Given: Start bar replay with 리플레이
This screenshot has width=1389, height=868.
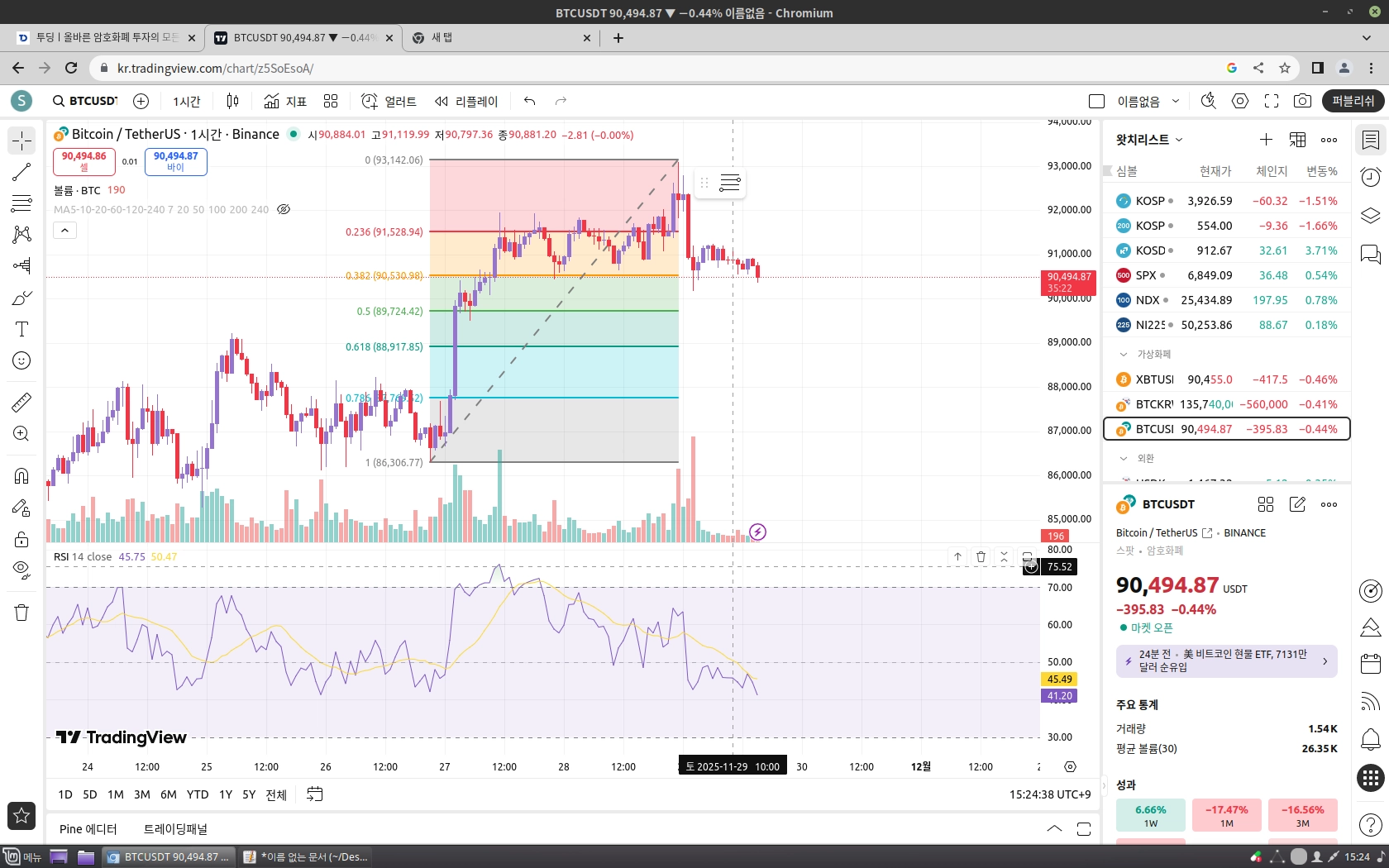Looking at the screenshot, I should coord(466,101).
